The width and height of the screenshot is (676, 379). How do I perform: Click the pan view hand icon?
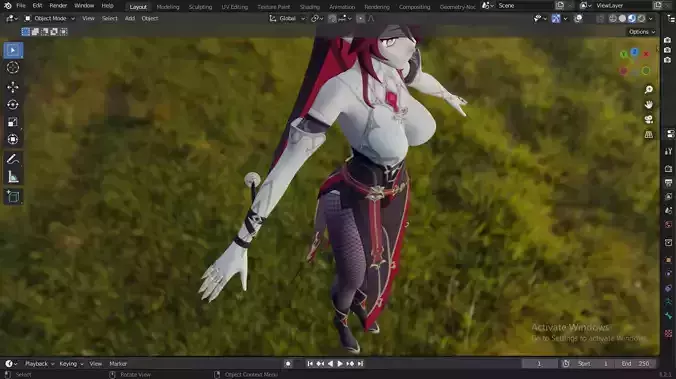(648, 104)
